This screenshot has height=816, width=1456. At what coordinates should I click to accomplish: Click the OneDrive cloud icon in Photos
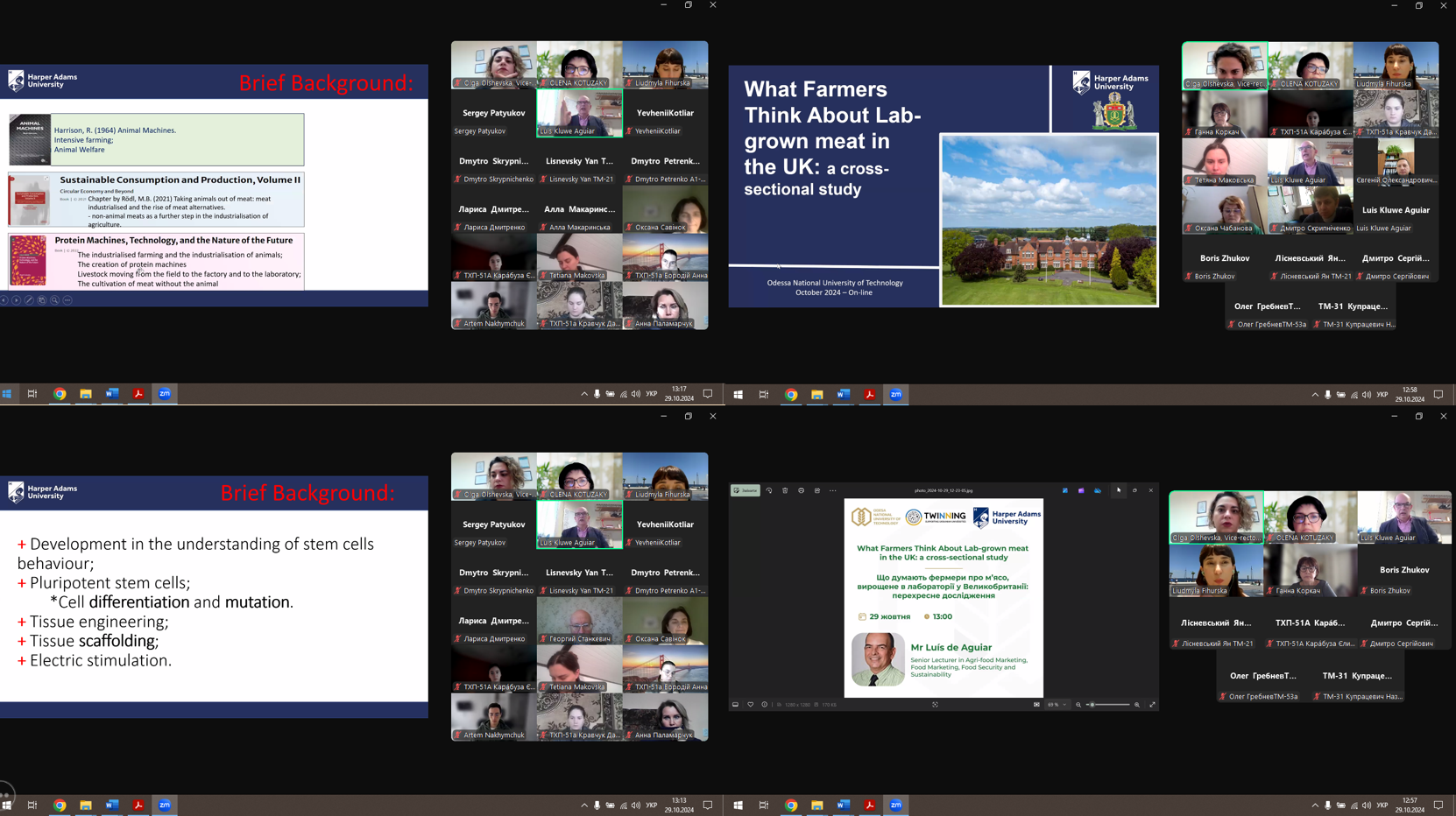[1098, 490]
